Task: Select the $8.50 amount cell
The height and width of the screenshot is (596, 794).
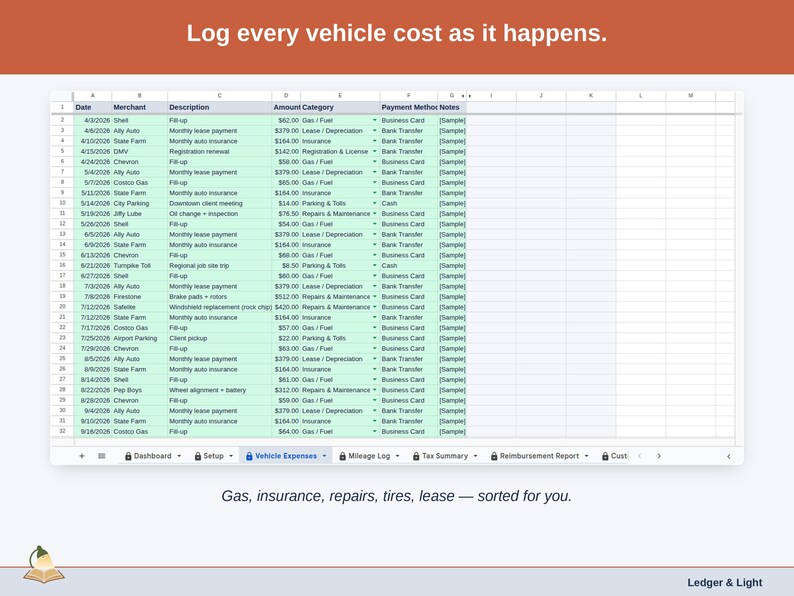Action: coord(286,265)
